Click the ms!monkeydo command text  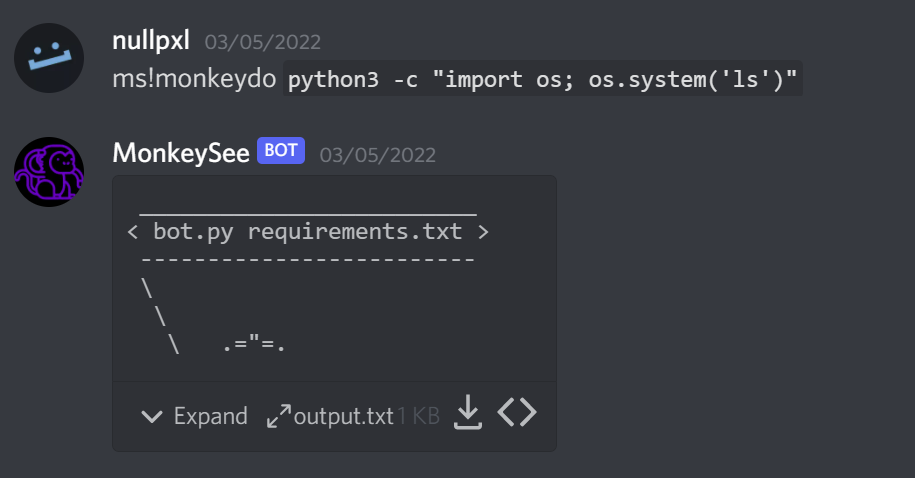[x=195, y=80]
